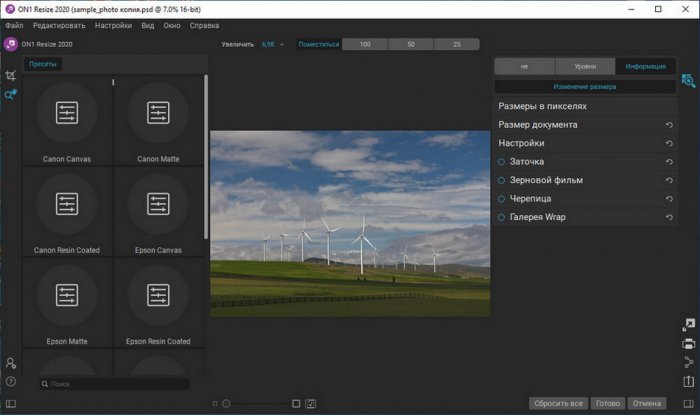Toggle the right panel visibility icon

[x=688, y=403]
